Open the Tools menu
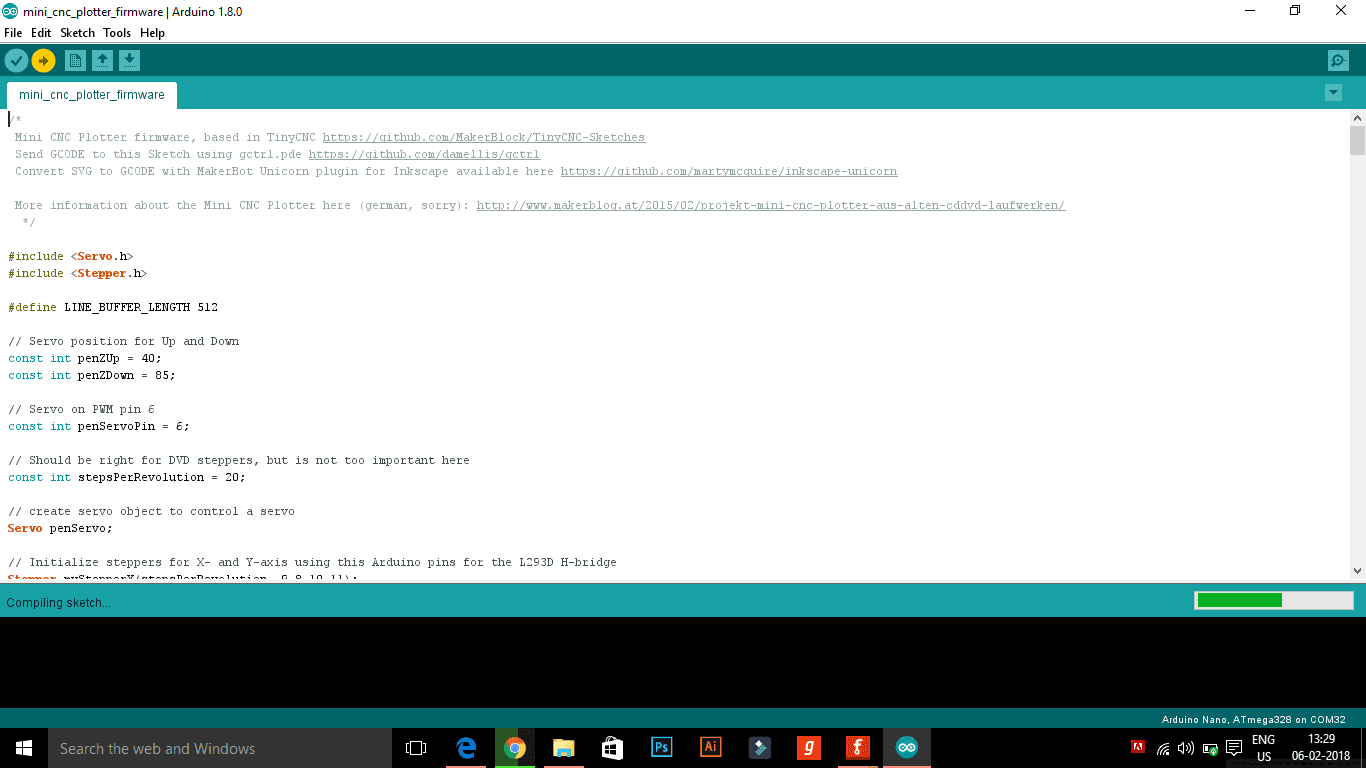1366x768 pixels. [x=117, y=33]
